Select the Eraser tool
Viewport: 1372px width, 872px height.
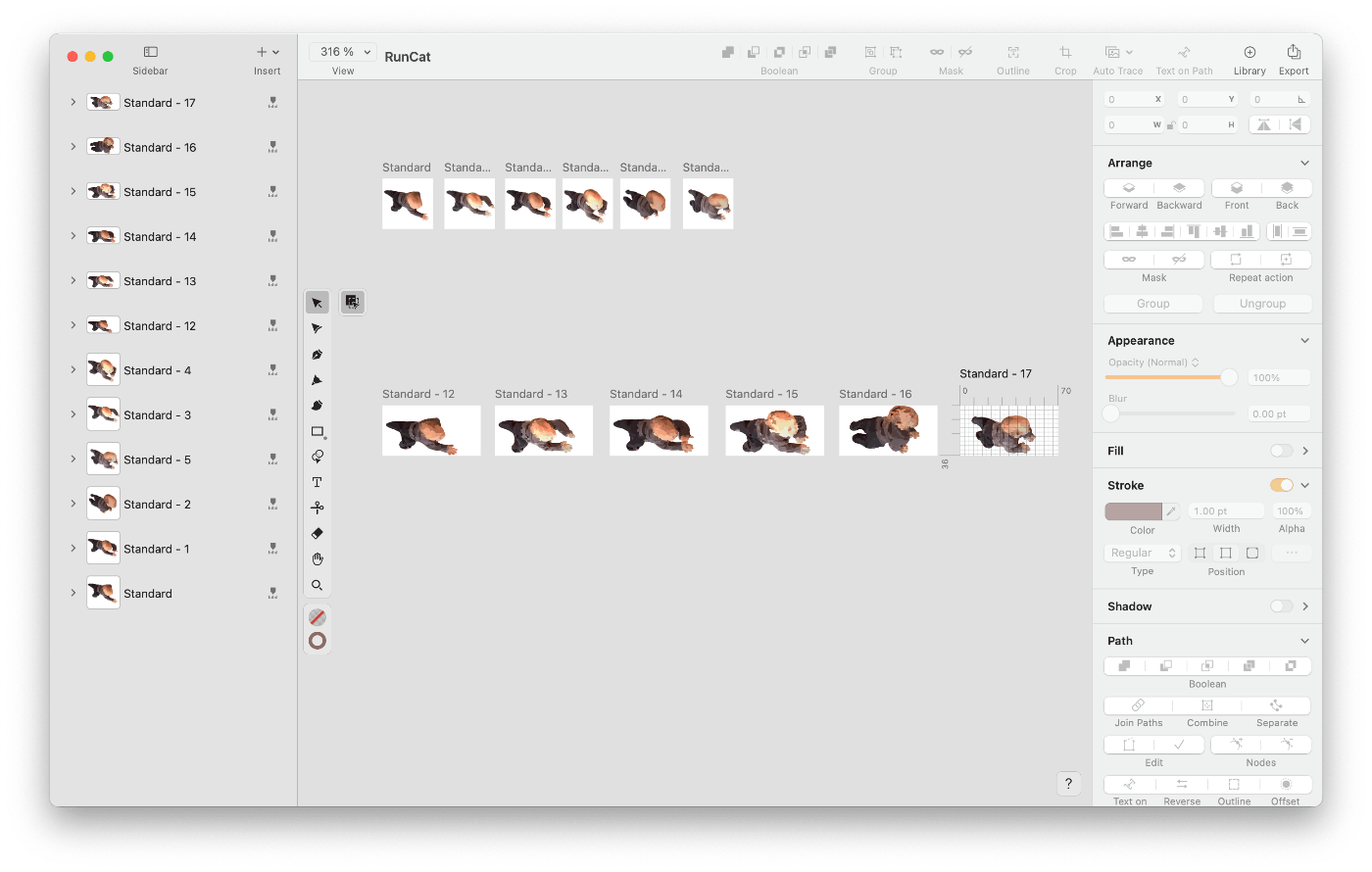click(x=317, y=533)
